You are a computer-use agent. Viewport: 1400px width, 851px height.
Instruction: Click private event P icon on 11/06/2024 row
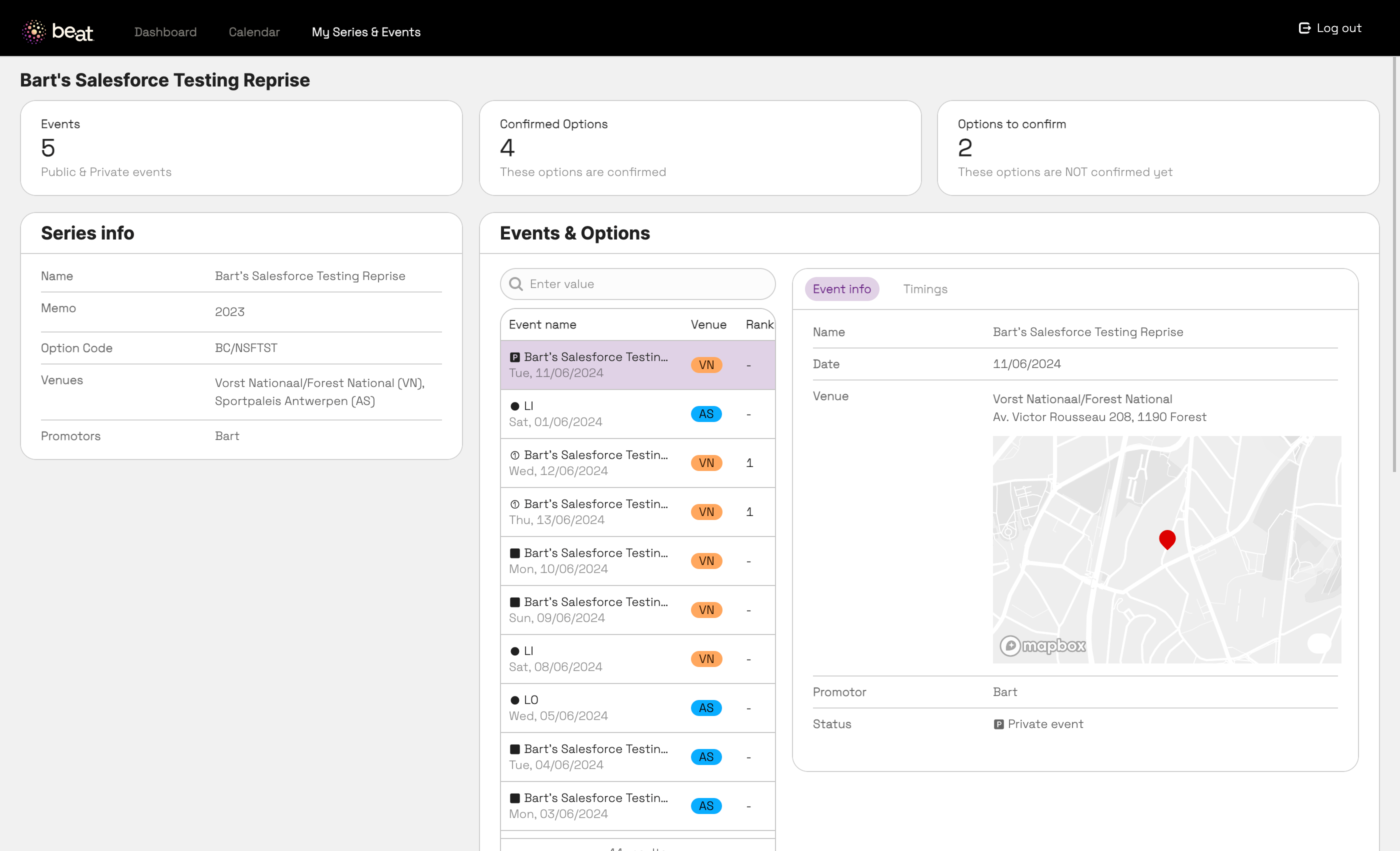(515, 357)
